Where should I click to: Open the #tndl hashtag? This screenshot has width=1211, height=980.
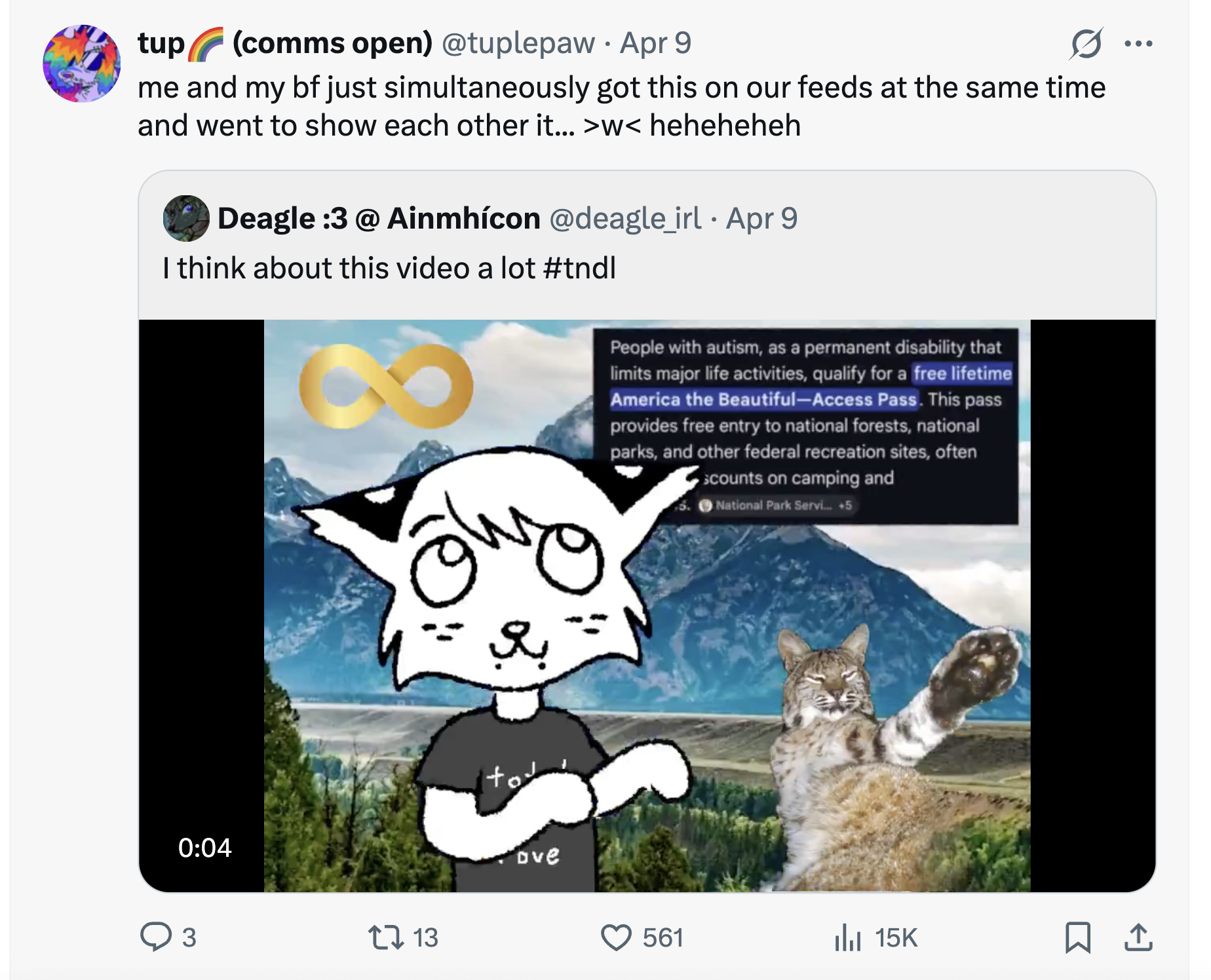pyautogui.click(x=580, y=268)
